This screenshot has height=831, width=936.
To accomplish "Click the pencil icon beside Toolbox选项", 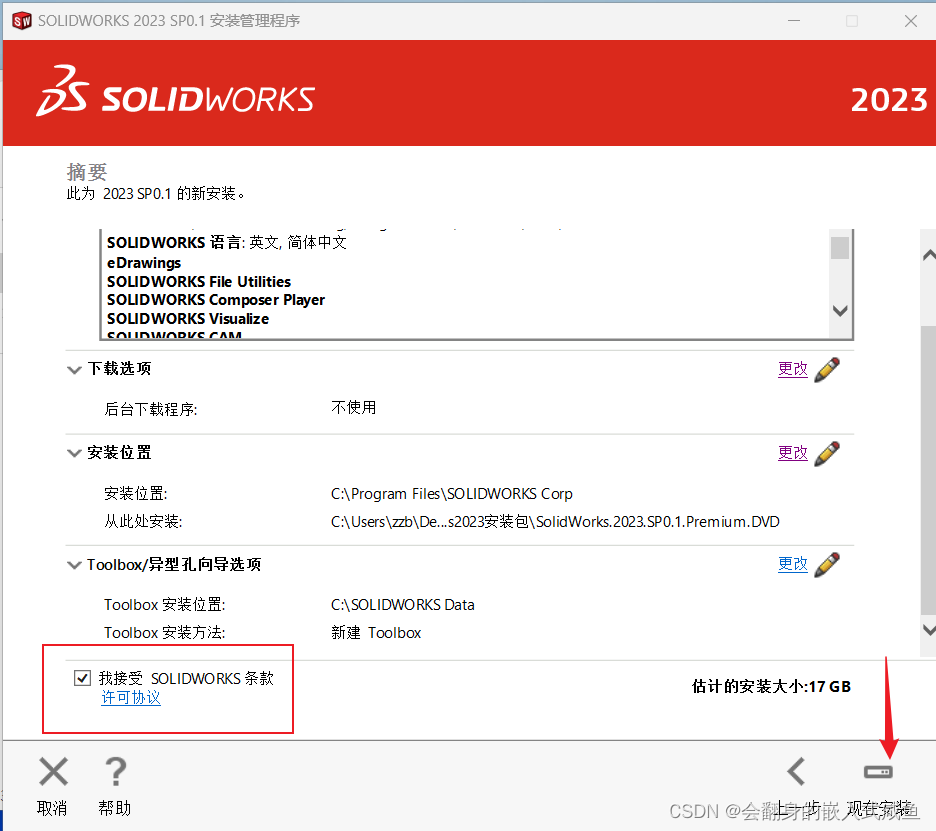I will pos(827,565).
